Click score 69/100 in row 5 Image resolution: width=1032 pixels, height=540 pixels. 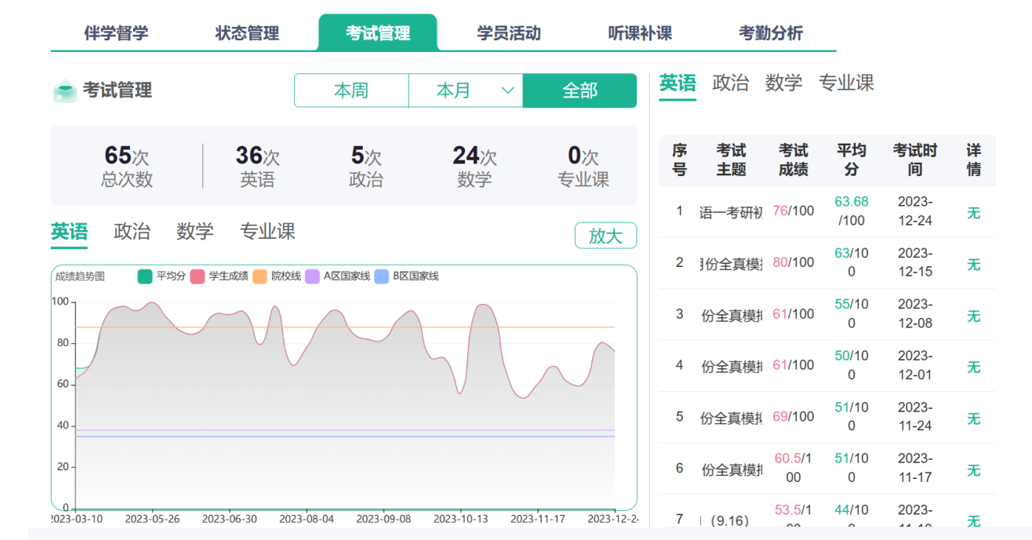coord(793,416)
